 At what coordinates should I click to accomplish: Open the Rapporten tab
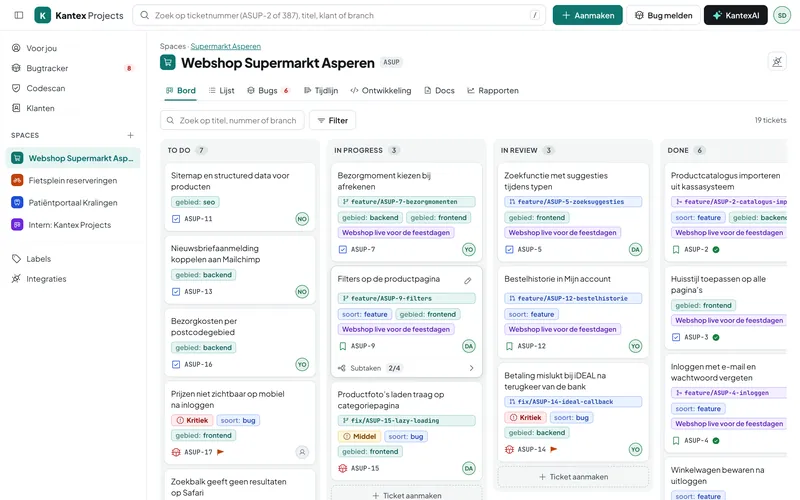[493, 90]
